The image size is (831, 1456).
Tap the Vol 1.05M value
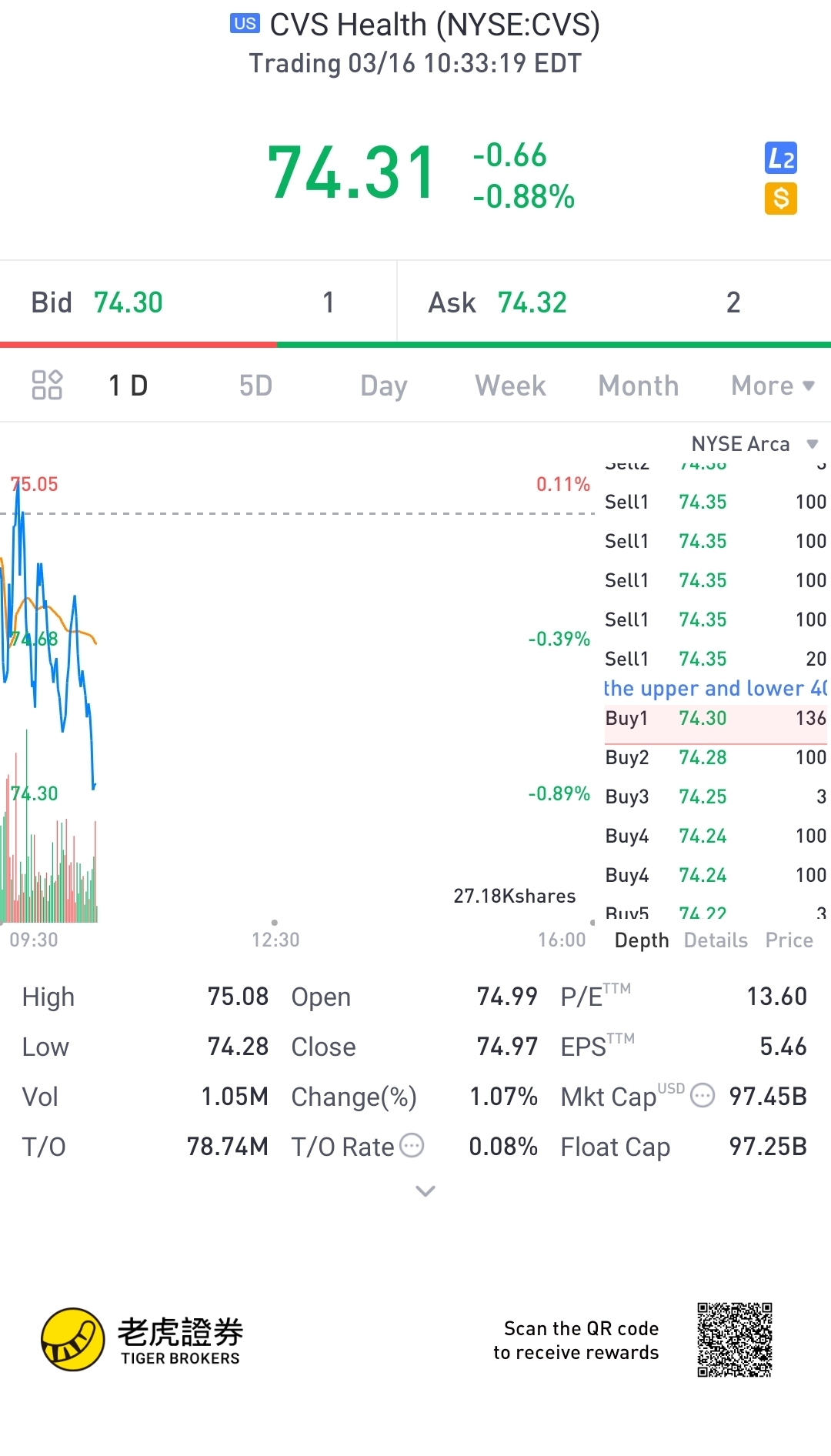(235, 1097)
